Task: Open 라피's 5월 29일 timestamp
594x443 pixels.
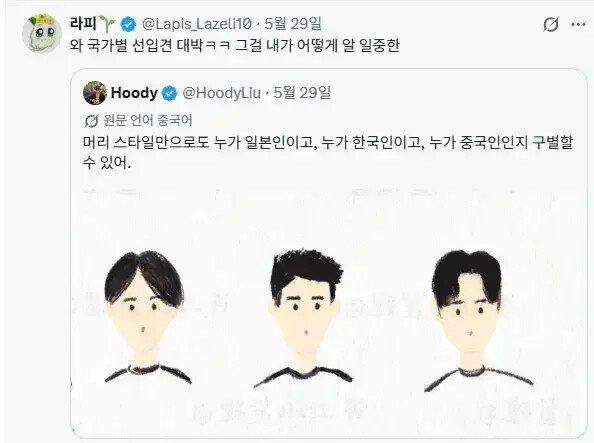Action: tap(293, 24)
